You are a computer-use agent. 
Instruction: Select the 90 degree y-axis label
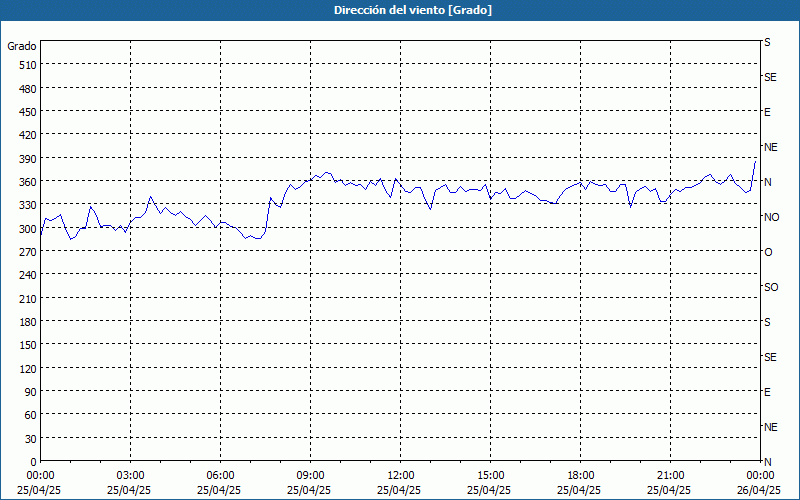click(30, 391)
